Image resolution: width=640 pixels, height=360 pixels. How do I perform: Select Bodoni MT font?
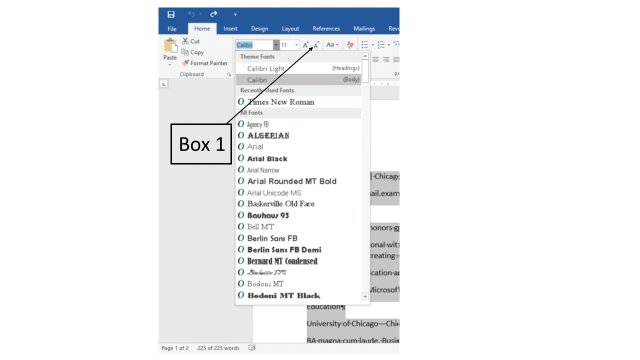pyautogui.click(x=298, y=284)
